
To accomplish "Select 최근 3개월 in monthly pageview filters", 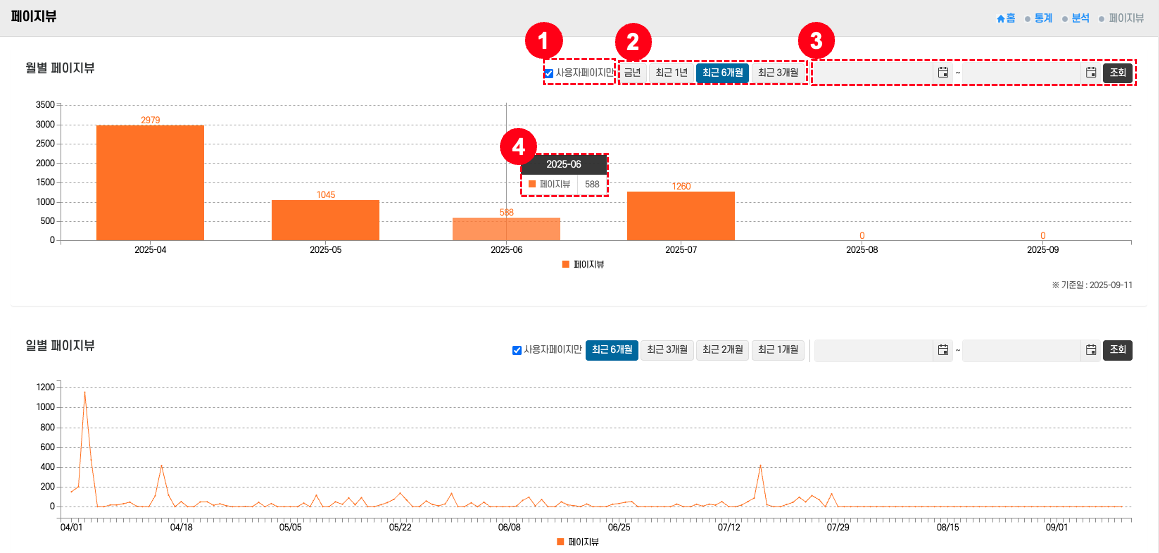I will click(778, 73).
